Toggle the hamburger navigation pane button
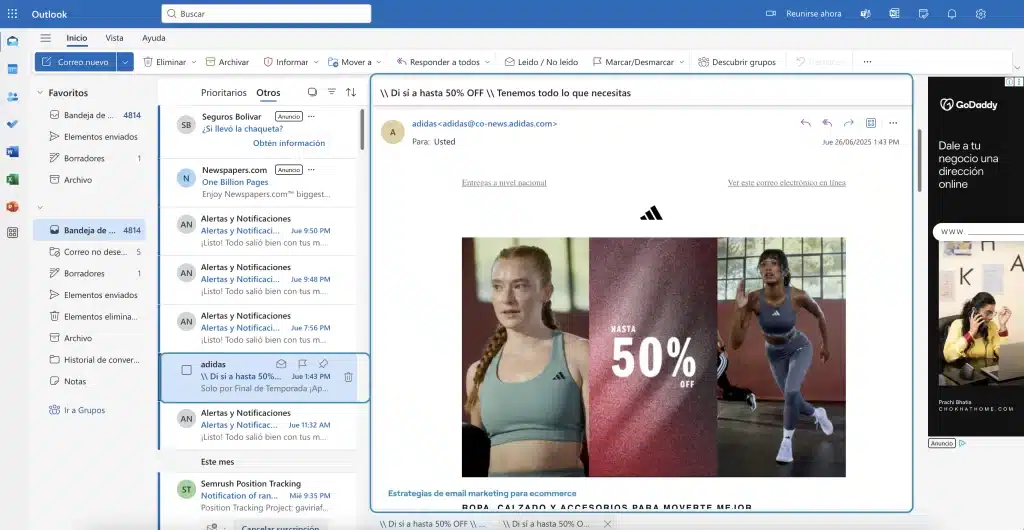This screenshot has width=1024, height=530. [45, 38]
